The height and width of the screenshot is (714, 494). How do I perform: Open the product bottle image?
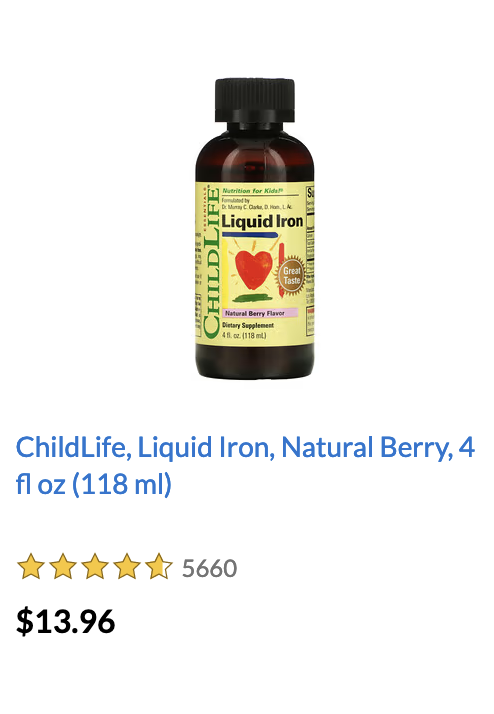[255, 229]
